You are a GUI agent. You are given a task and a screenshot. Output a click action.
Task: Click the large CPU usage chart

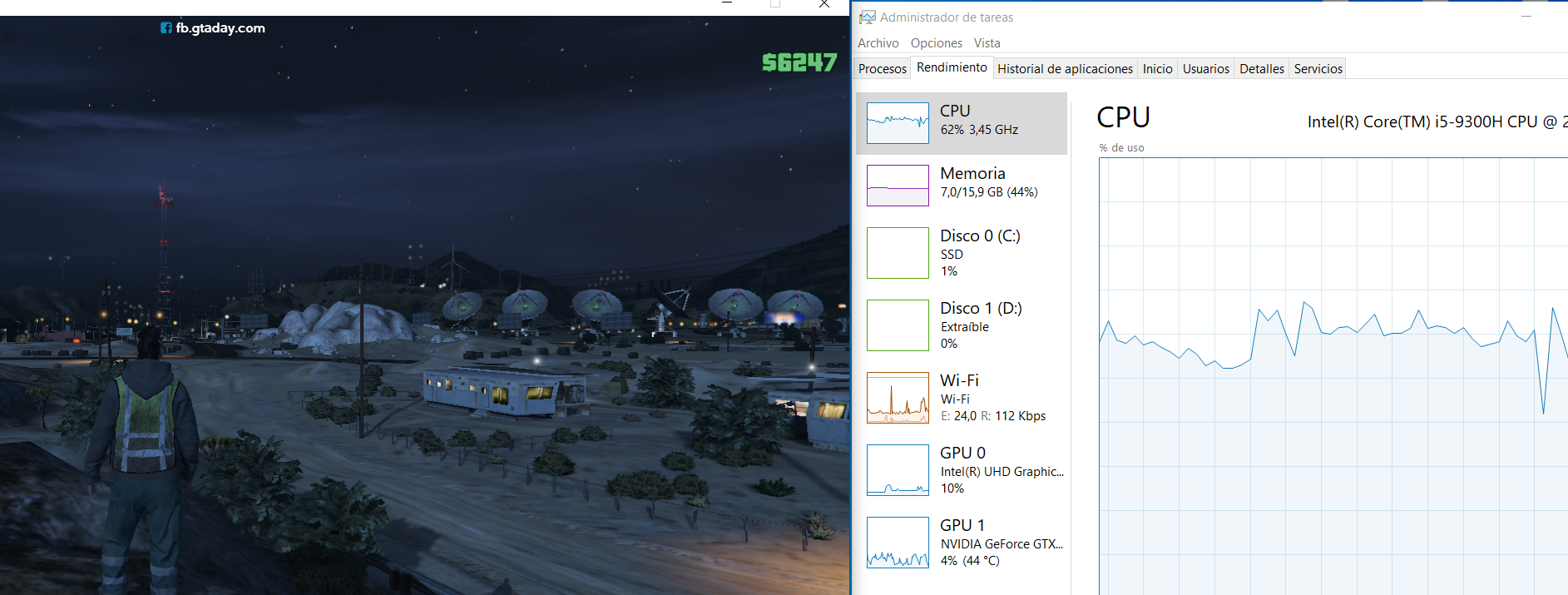click(1333, 374)
